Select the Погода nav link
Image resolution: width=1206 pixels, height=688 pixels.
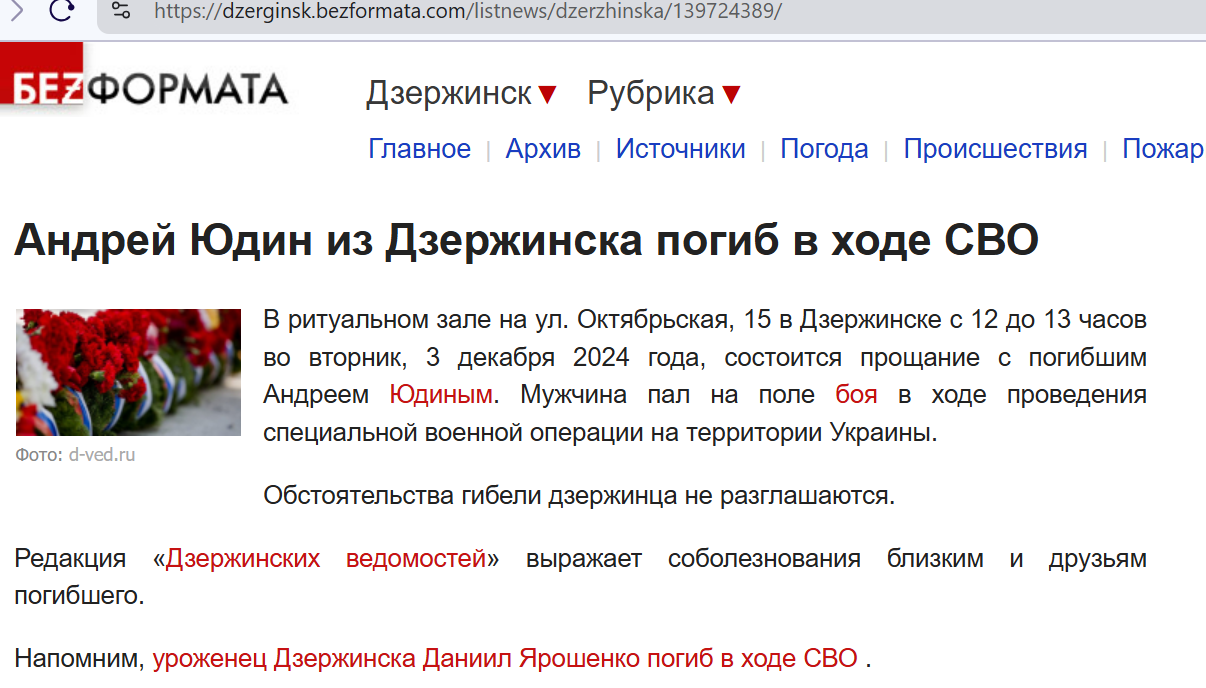824,149
